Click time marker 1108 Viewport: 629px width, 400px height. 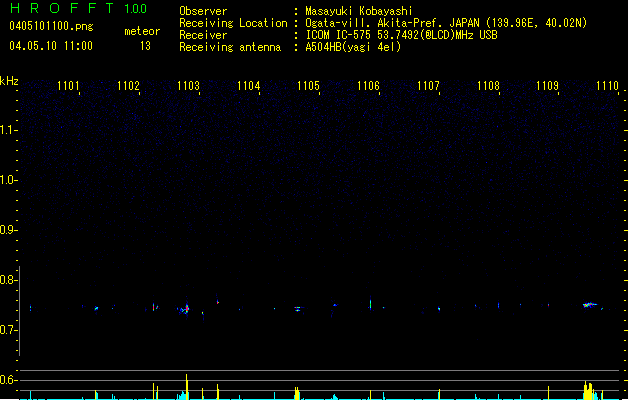(x=488, y=86)
